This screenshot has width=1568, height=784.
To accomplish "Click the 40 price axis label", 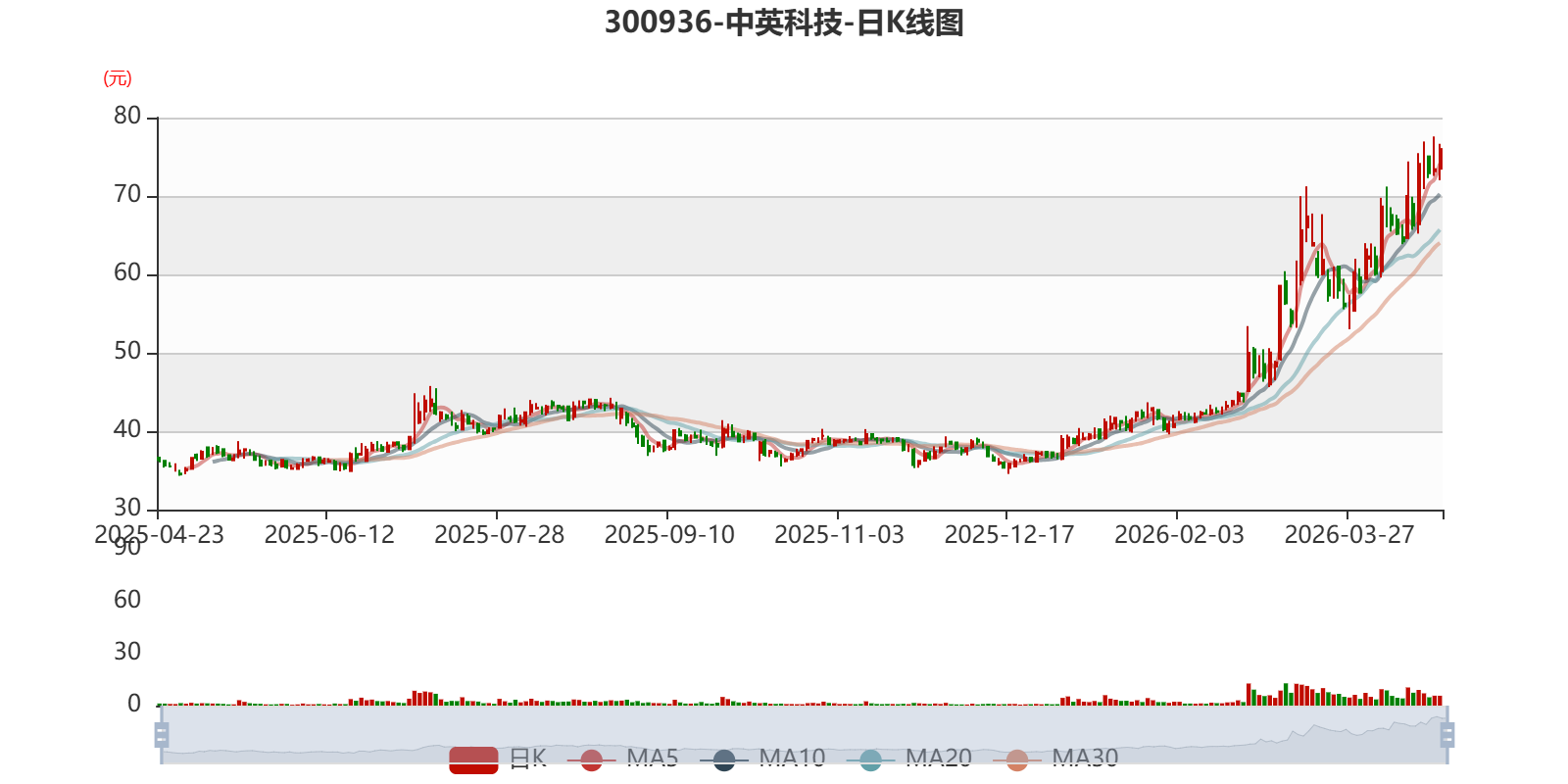I will (x=127, y=429).
